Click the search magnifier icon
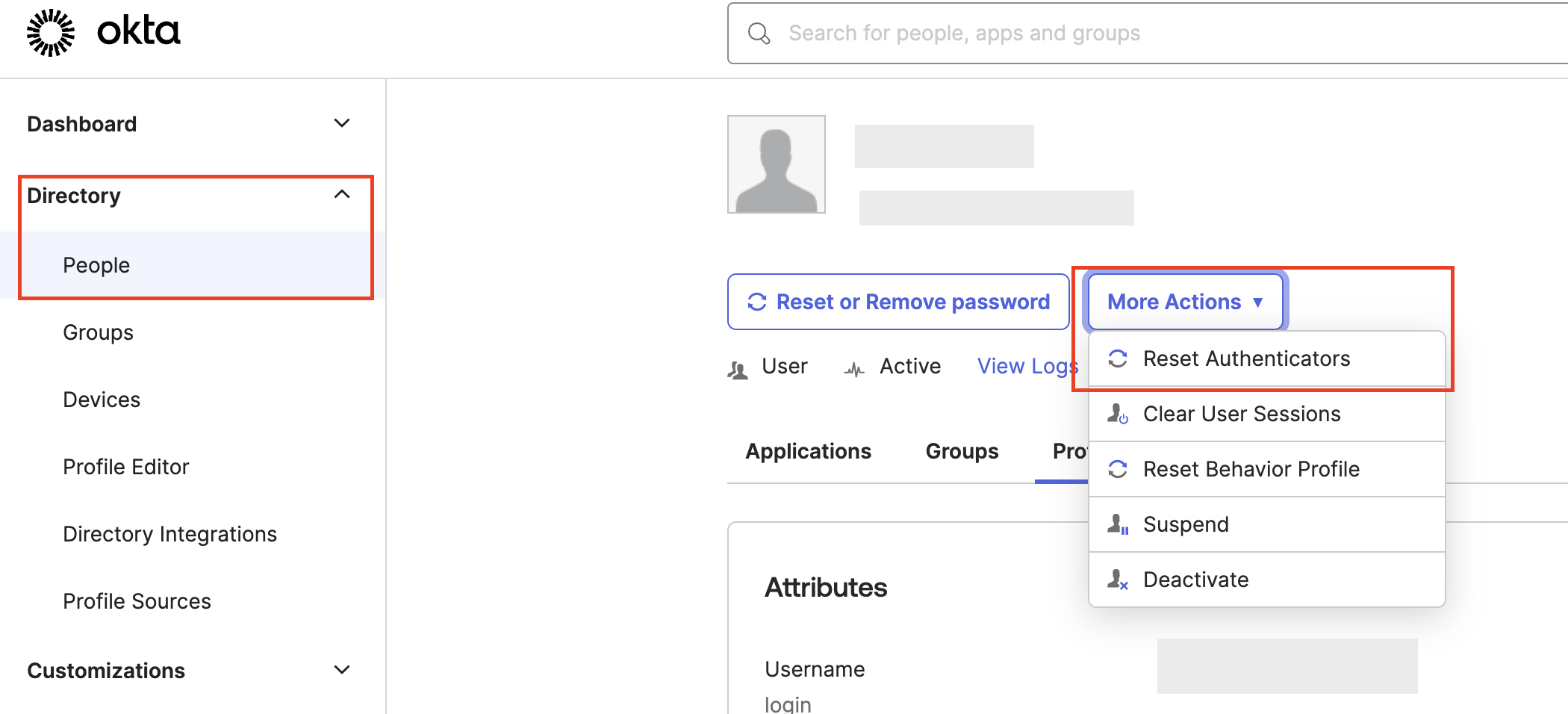The image size is (1568, 714). [x=759, y=34]
